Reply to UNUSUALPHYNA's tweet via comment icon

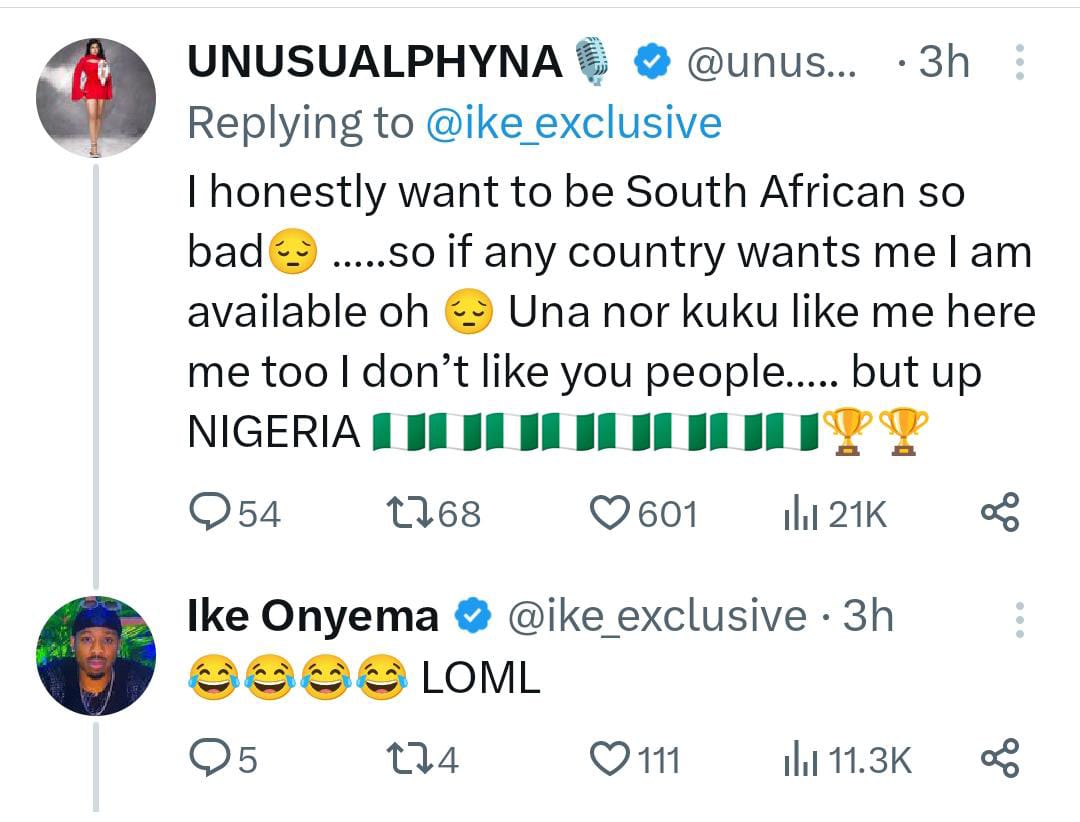[208, 513]
